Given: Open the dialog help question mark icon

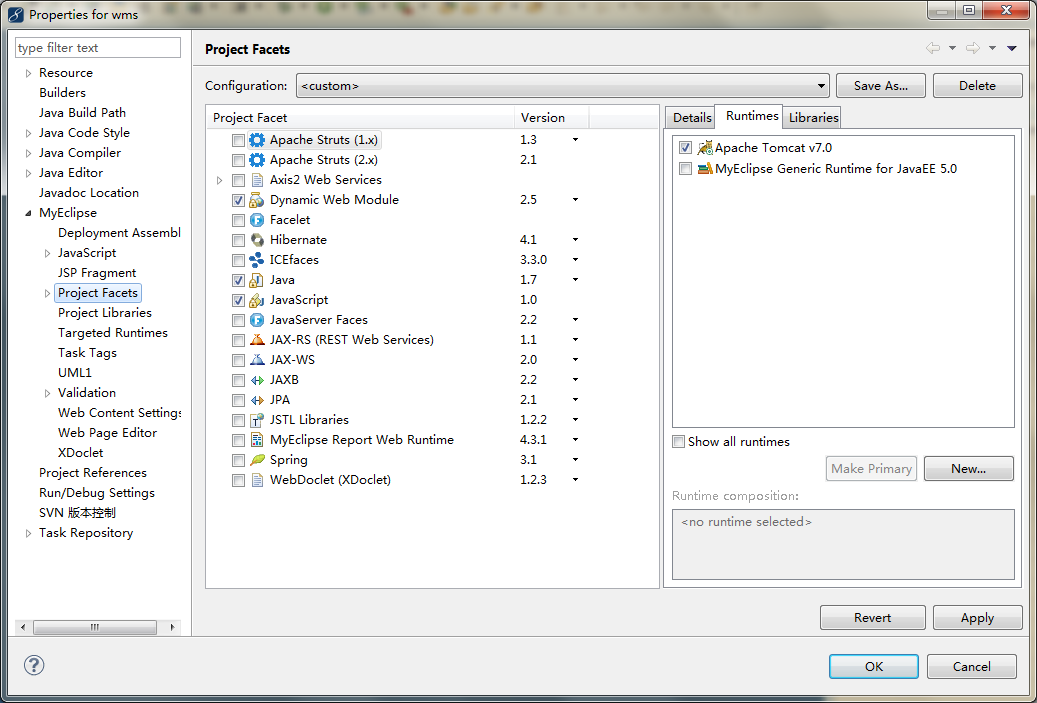Looking at the screenshot, I should [x=34, y=665].
